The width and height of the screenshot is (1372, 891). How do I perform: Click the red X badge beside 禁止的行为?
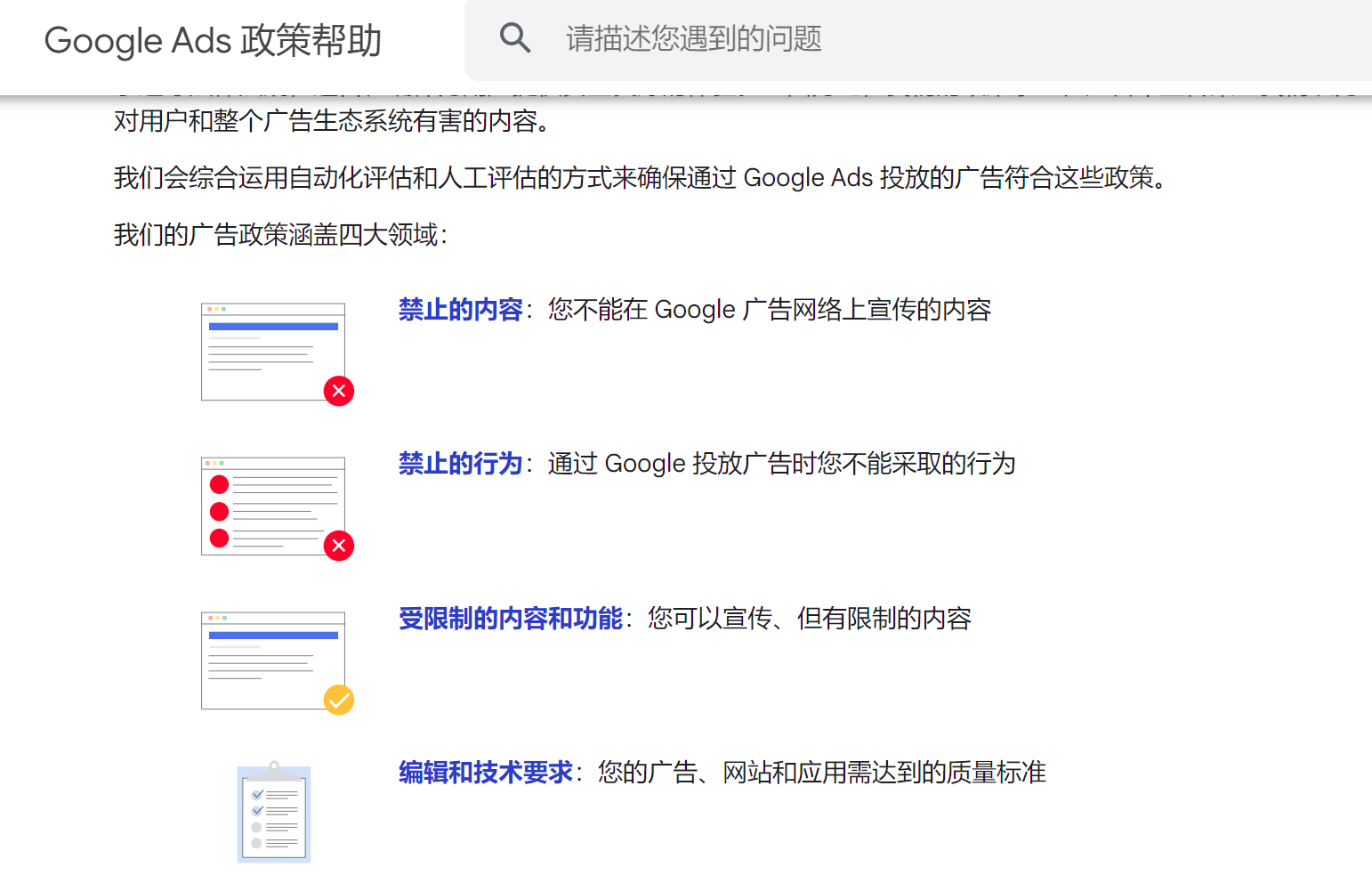[339, 546]
